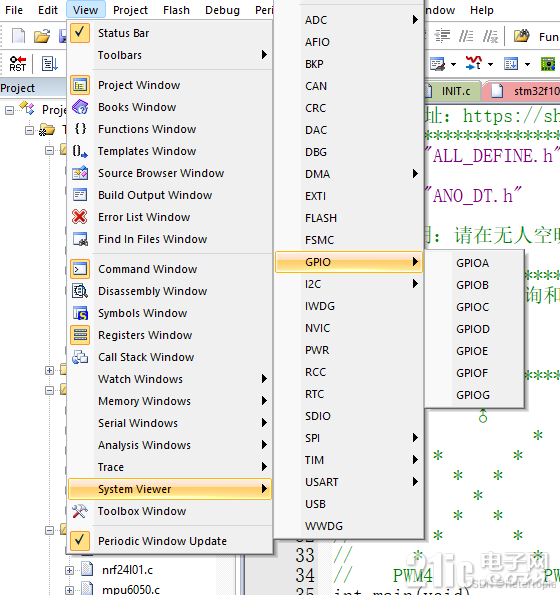560x595 pixels.
Task: Choose the AFIO peripheral entry
Action: [x=349, y=42]
